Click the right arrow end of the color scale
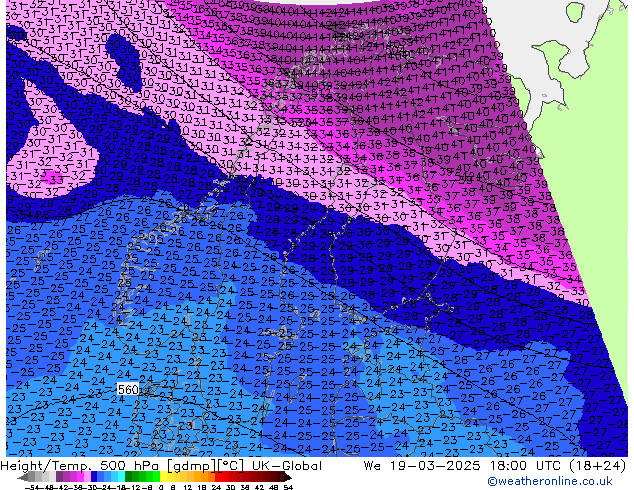Image resolution: width=634 pixels, height=490 pixels. (x=288, y=477)
